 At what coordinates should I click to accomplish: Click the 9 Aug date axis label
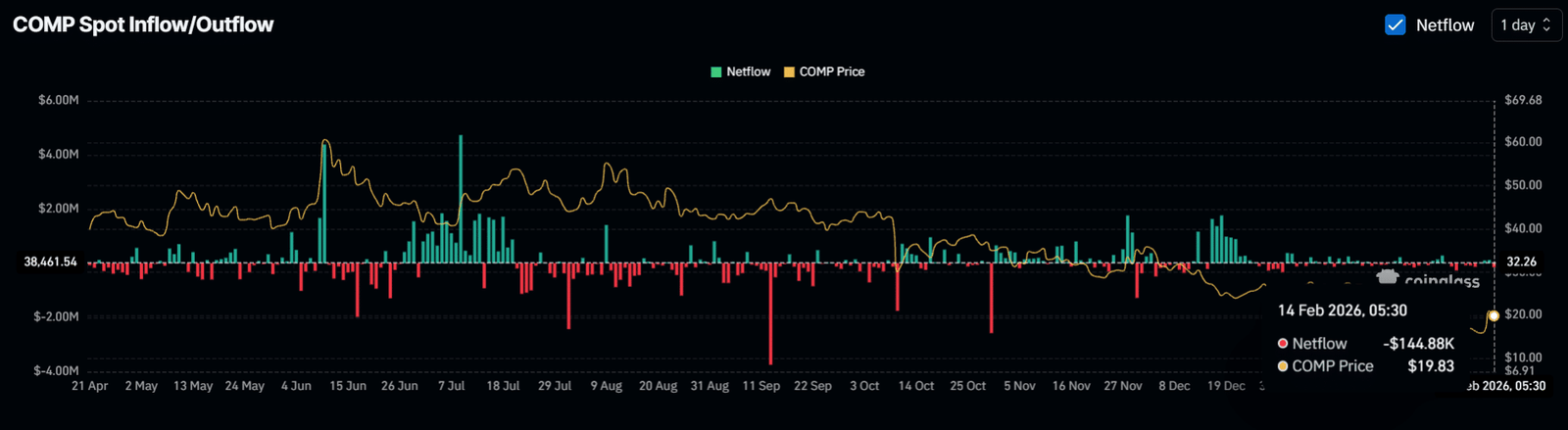coord(606,386)
